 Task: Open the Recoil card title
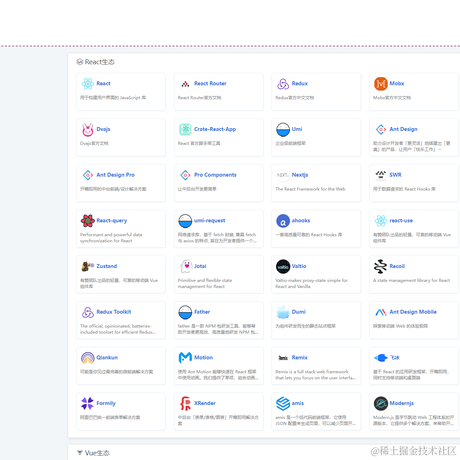397,266
